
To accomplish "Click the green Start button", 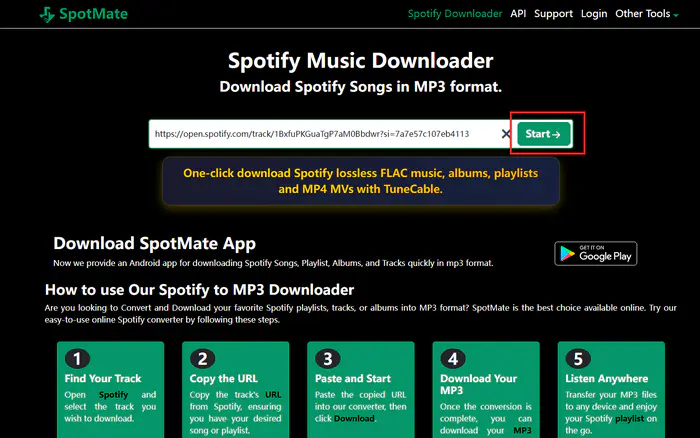I will tap(544, 133).
